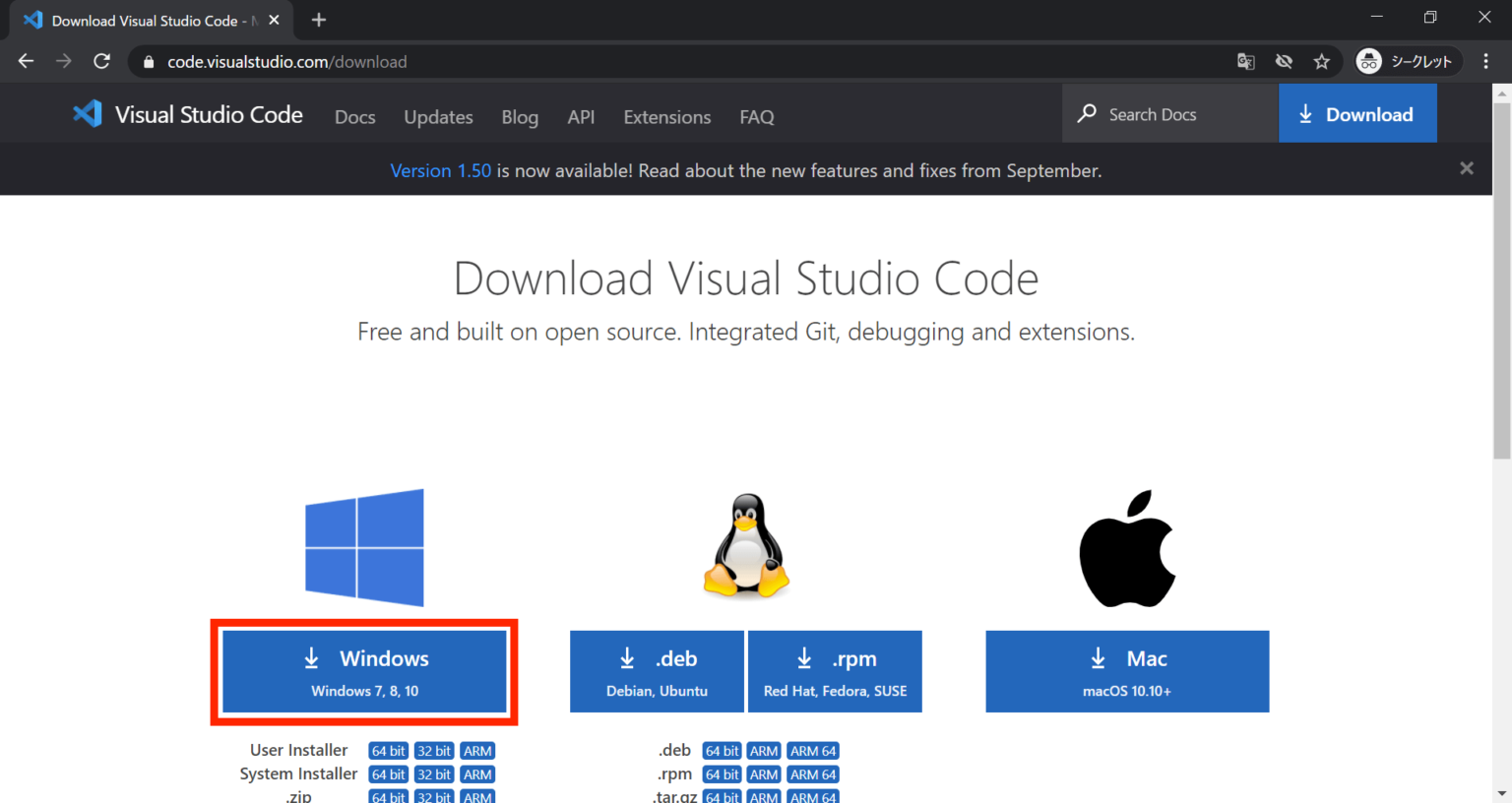Download VS Code for Windows 7, 8, 10
Screen dimensions: 1512x803
pyautogui.click(x=364, y=672)
